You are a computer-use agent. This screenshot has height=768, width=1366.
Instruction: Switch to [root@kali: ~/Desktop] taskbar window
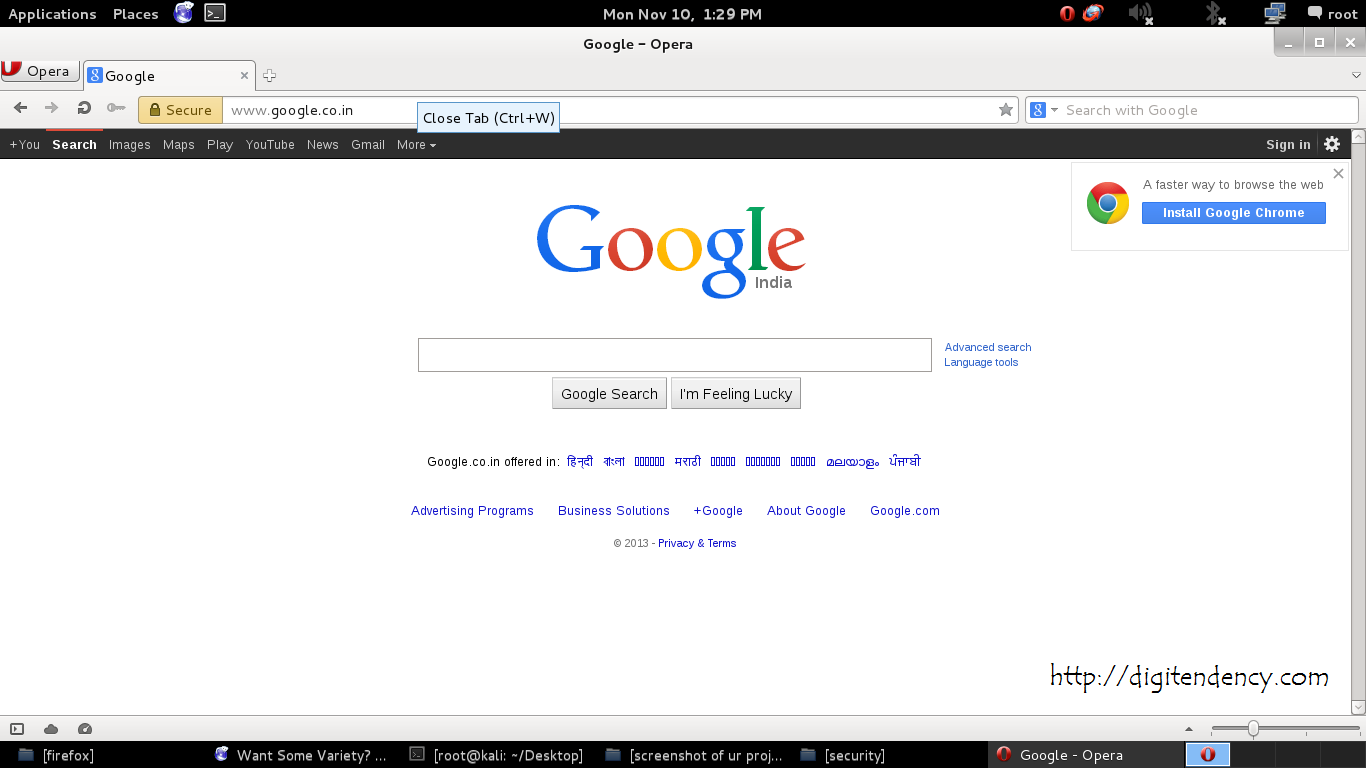497,755
